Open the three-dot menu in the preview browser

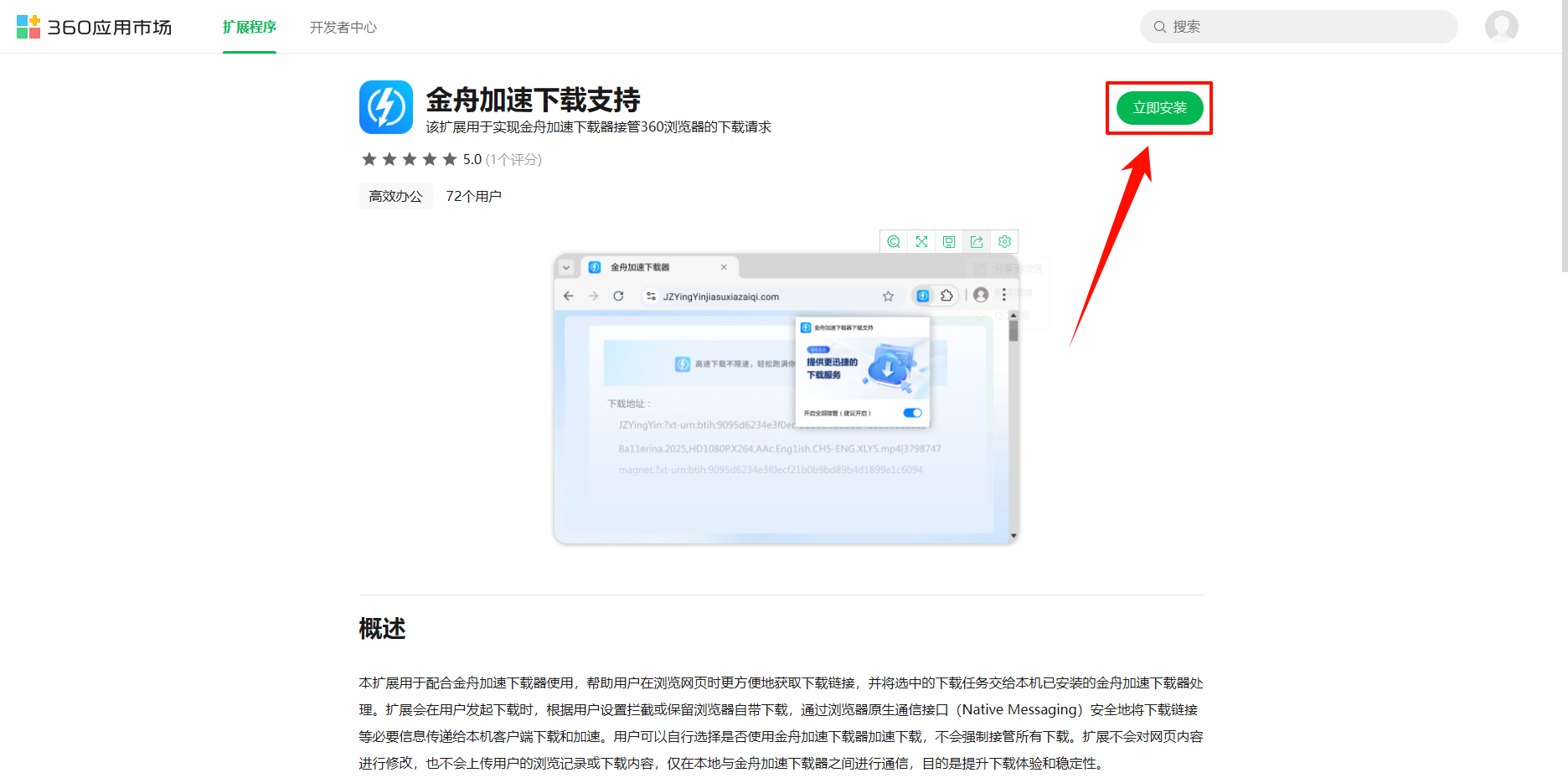pos(1003,295)
